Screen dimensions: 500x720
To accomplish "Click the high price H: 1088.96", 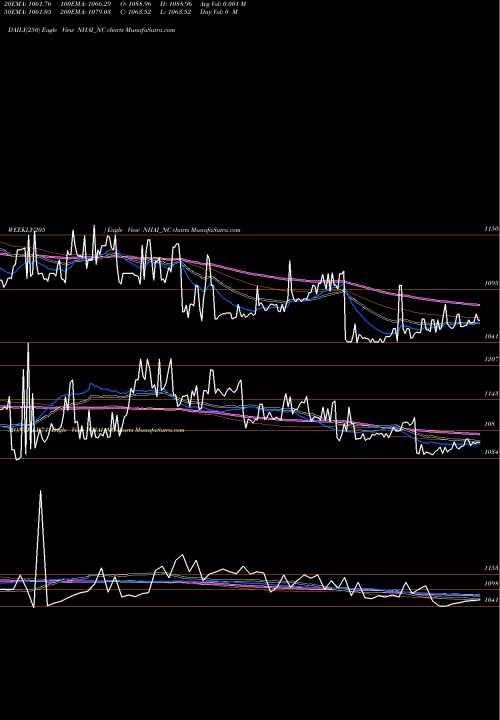I will click(175, 4).
